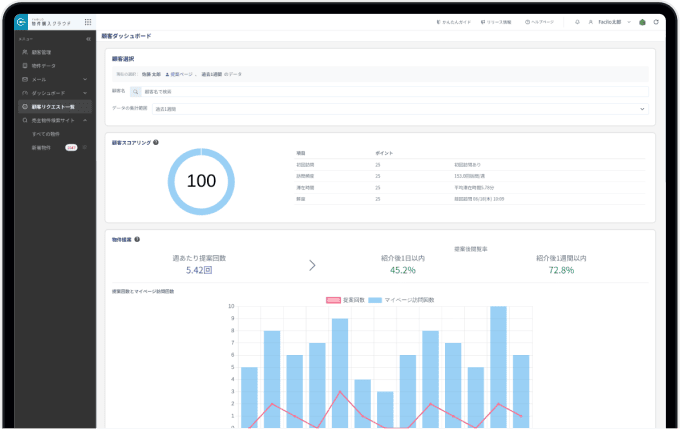Click the green leaf icon in header

tap(642, 22)
